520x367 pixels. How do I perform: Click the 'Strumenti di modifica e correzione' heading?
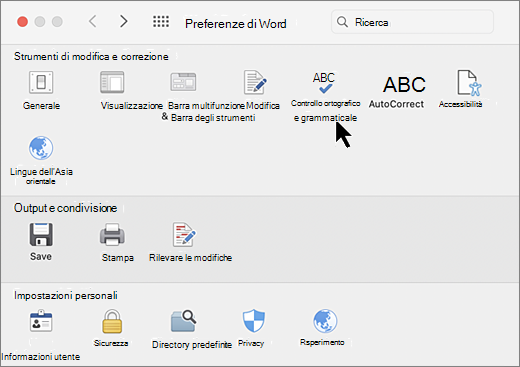[x=91, y=57]
